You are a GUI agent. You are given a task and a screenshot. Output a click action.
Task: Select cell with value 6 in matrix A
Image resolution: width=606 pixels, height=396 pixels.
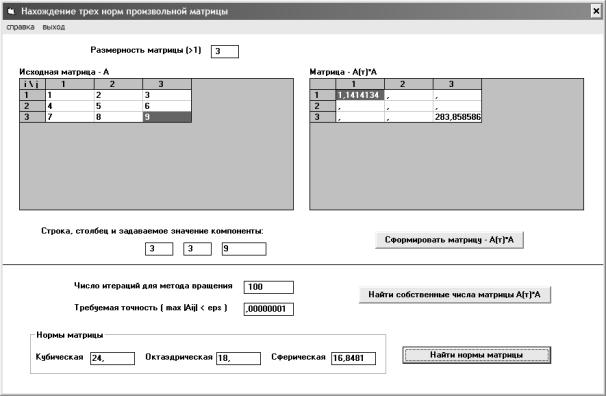pos(167,106)
